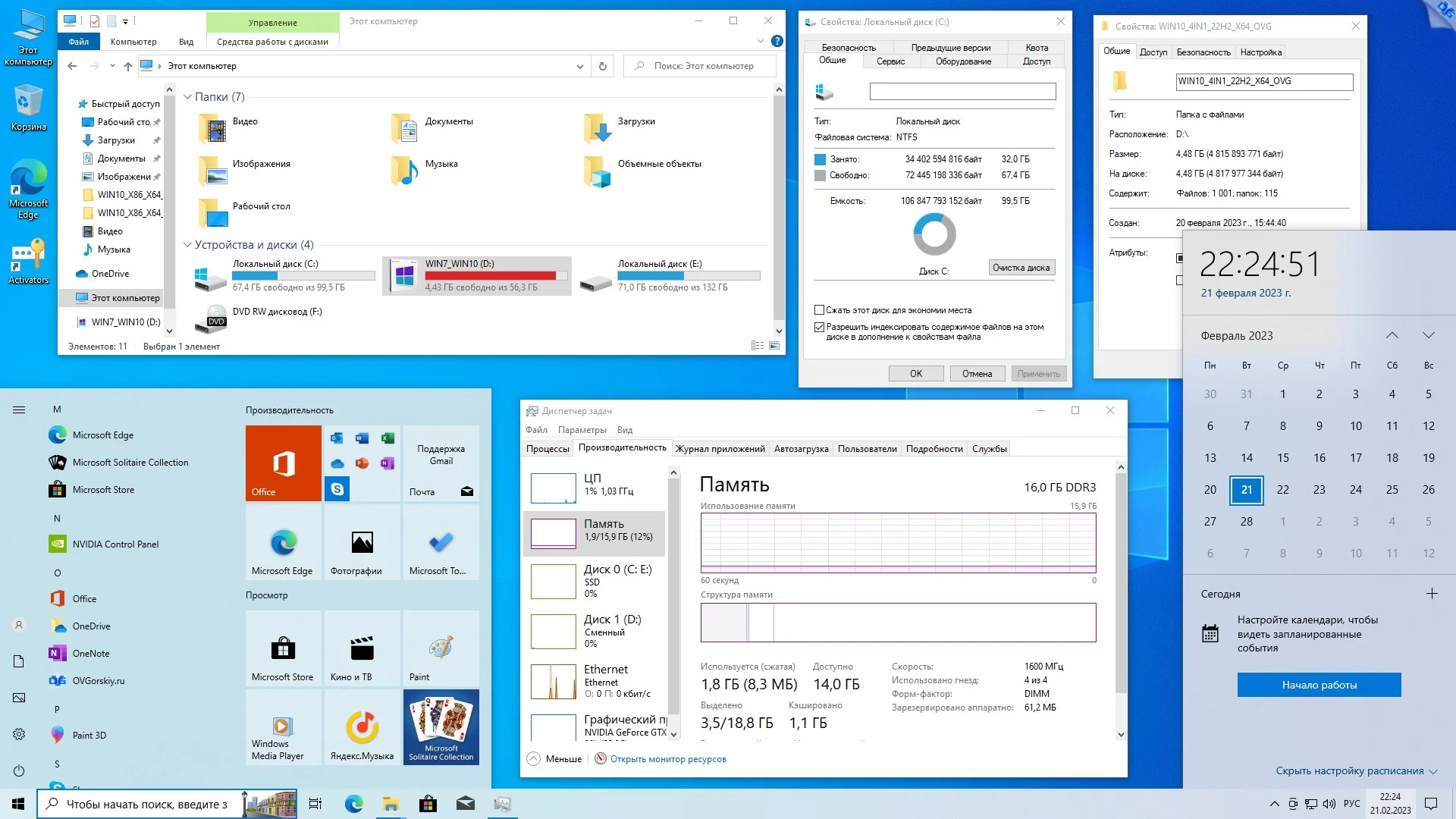Screen dimensions: 1456x819
Task: Collapse the Устройства и диски group
Action: pyautogui.click(x=187, y=245)
